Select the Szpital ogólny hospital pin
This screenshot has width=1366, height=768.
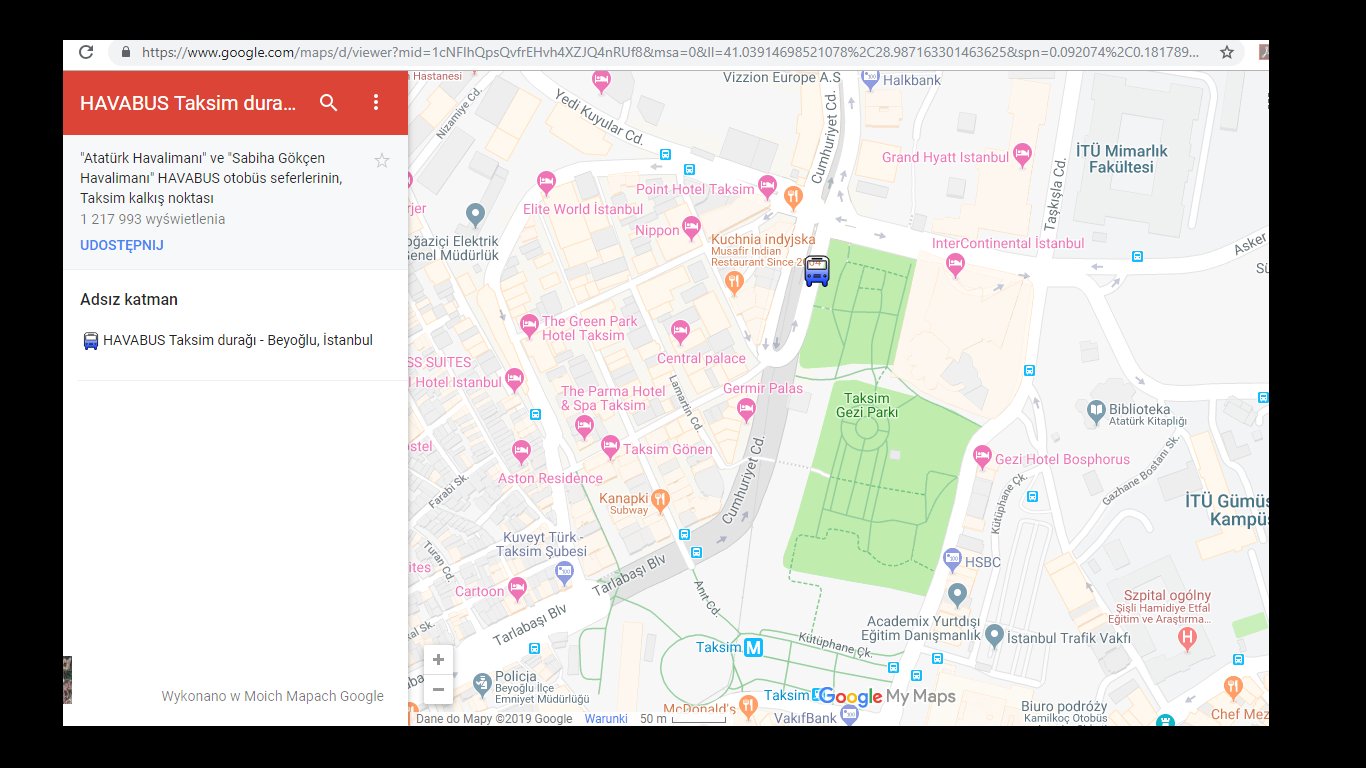[x=1188, y=637]
